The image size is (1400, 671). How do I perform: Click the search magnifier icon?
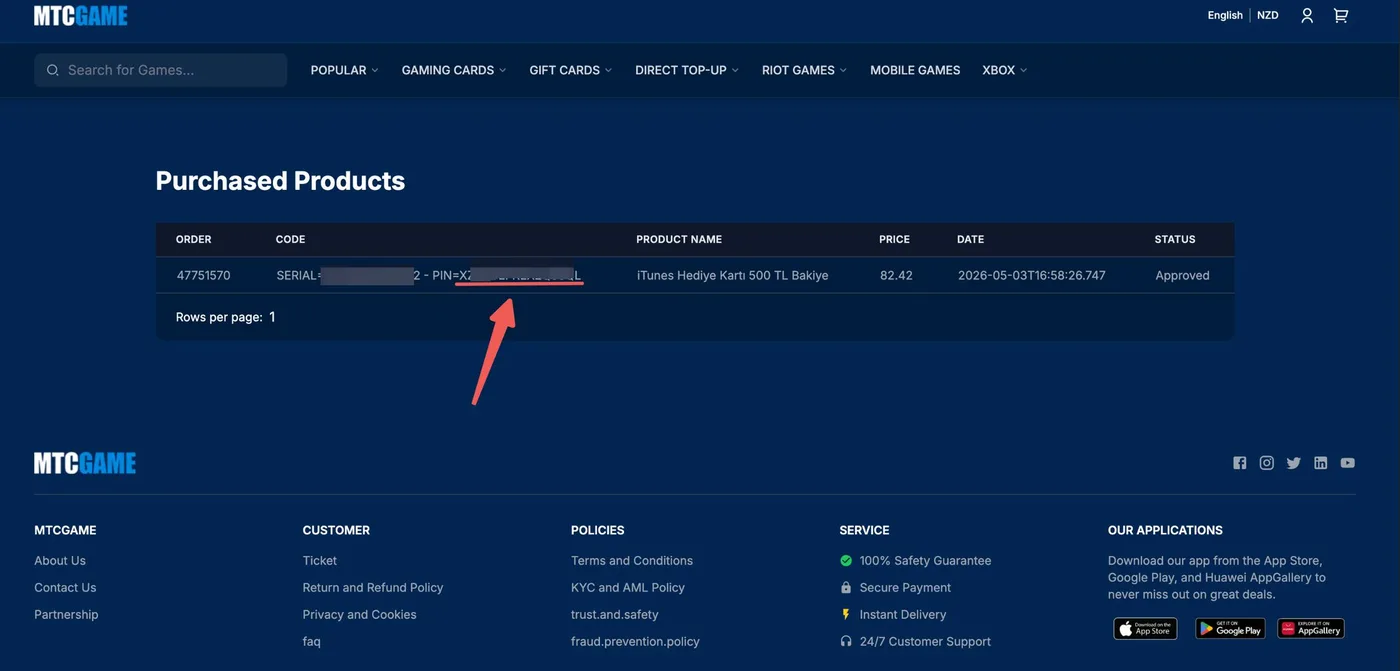53,70
